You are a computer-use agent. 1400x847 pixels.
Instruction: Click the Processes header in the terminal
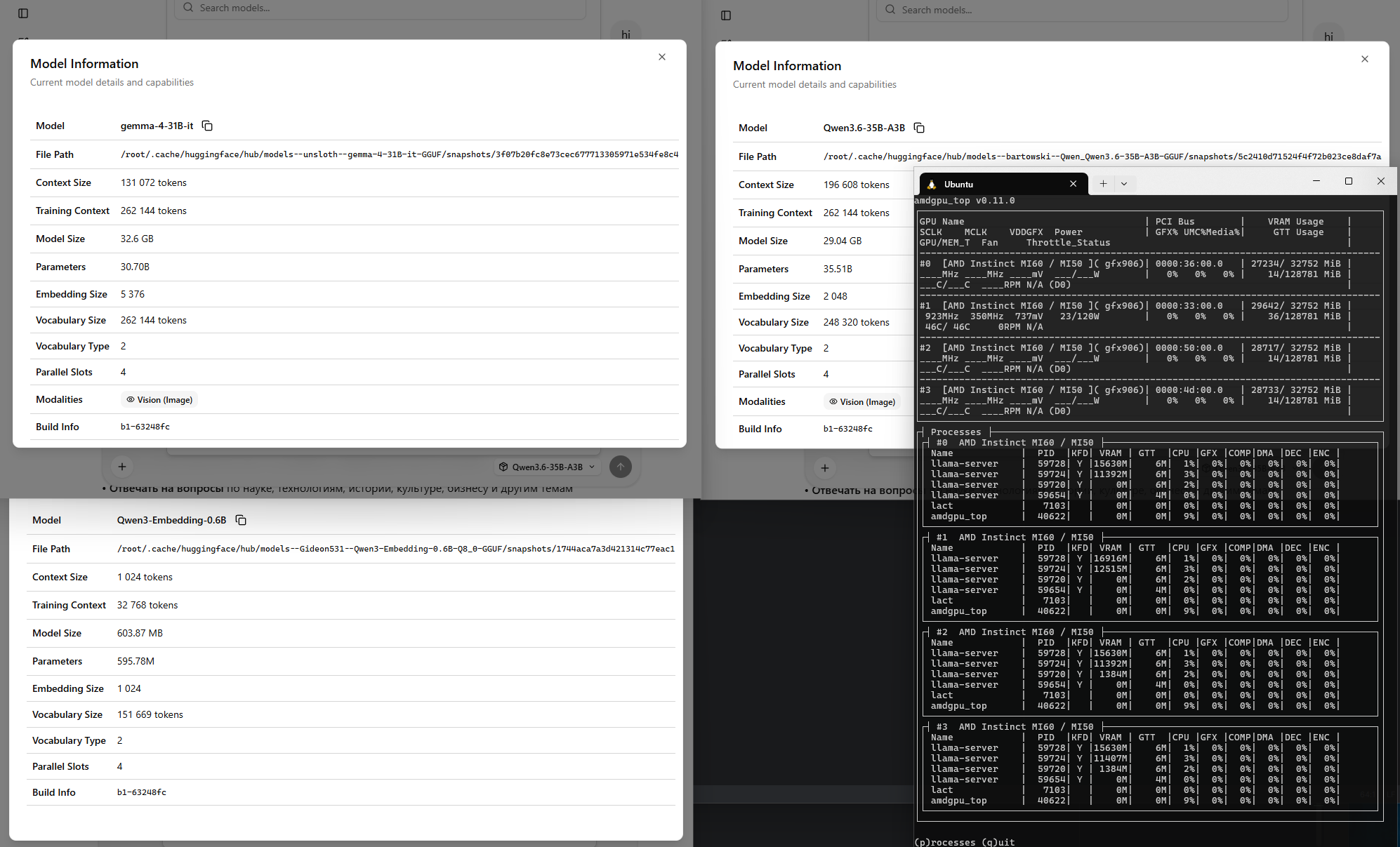pyautogui.click(x=956, y=432)
